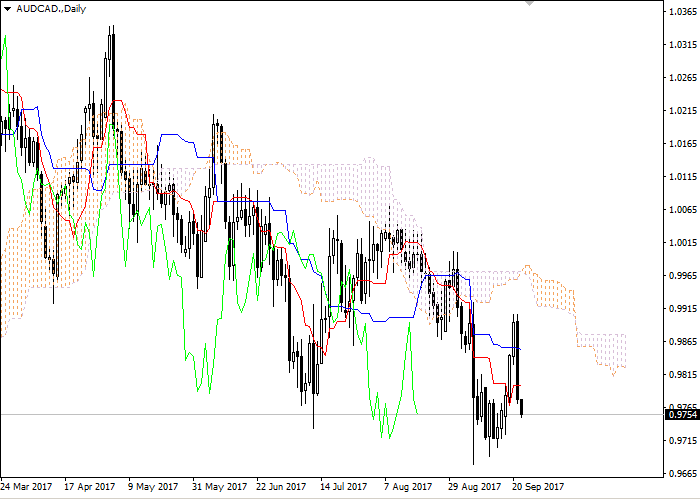This screenshot has width=700, height=500.
Task: Click the current price label 0.9754
Action: point(682,415)
